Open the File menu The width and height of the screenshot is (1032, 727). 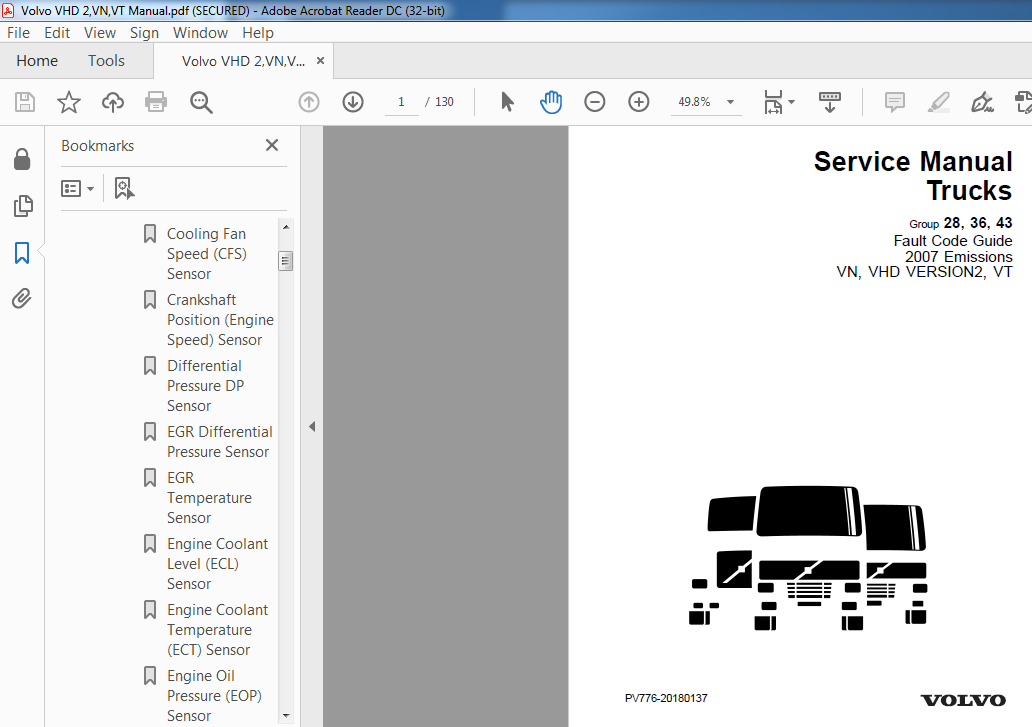[x=18, y=32]
